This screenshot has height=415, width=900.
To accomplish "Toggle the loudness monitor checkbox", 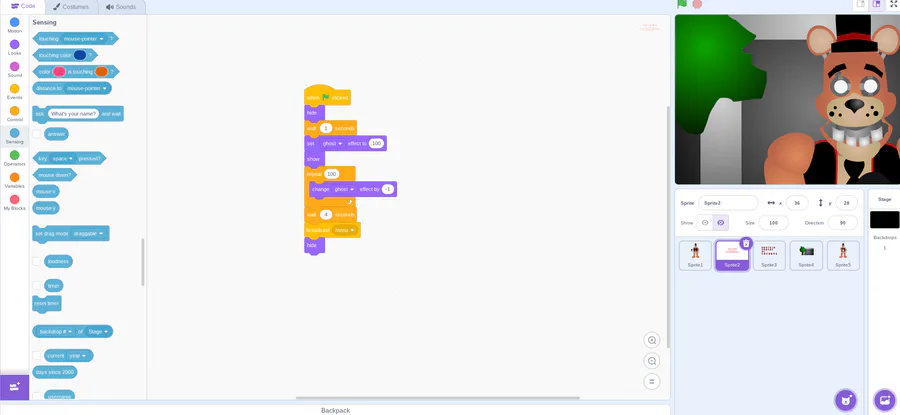I will coord(37,261).
